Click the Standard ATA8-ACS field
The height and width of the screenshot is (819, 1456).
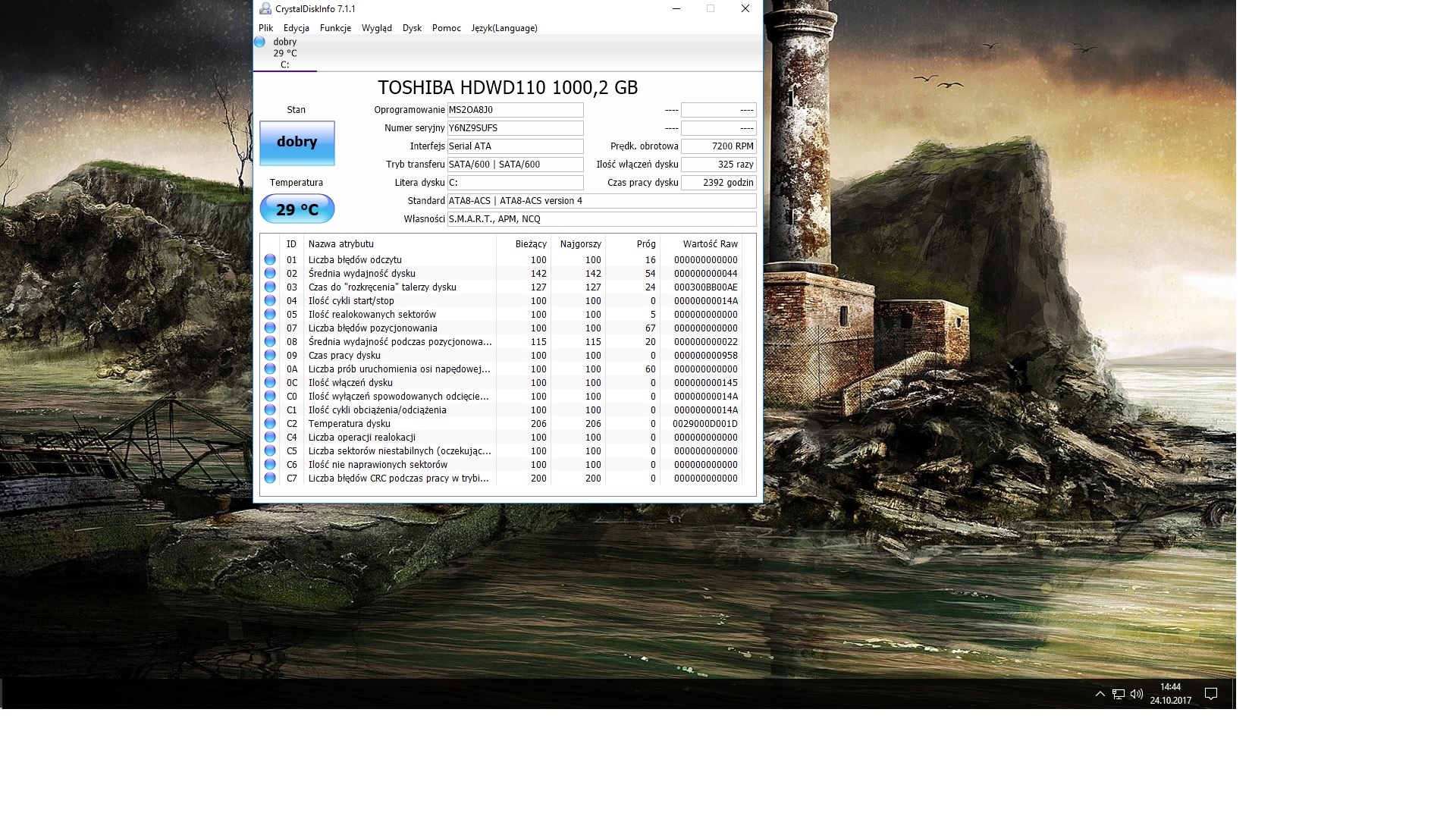pos(601,201)
